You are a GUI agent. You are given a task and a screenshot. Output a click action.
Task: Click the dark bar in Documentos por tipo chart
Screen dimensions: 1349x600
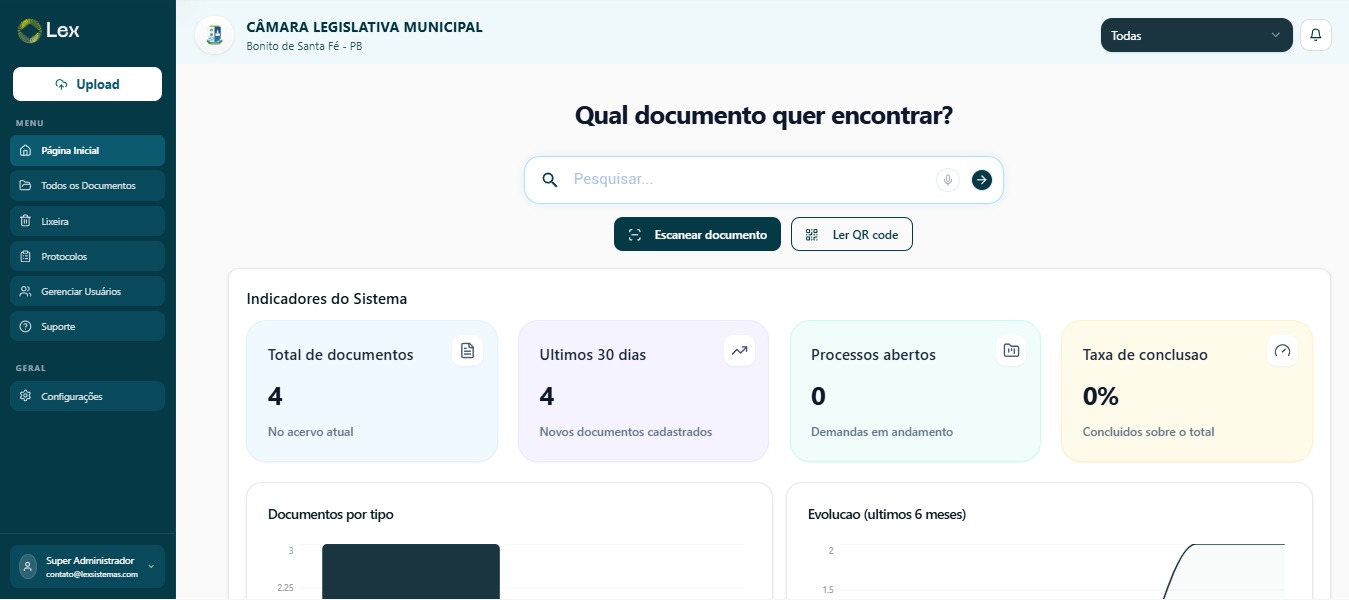[410, 571]
